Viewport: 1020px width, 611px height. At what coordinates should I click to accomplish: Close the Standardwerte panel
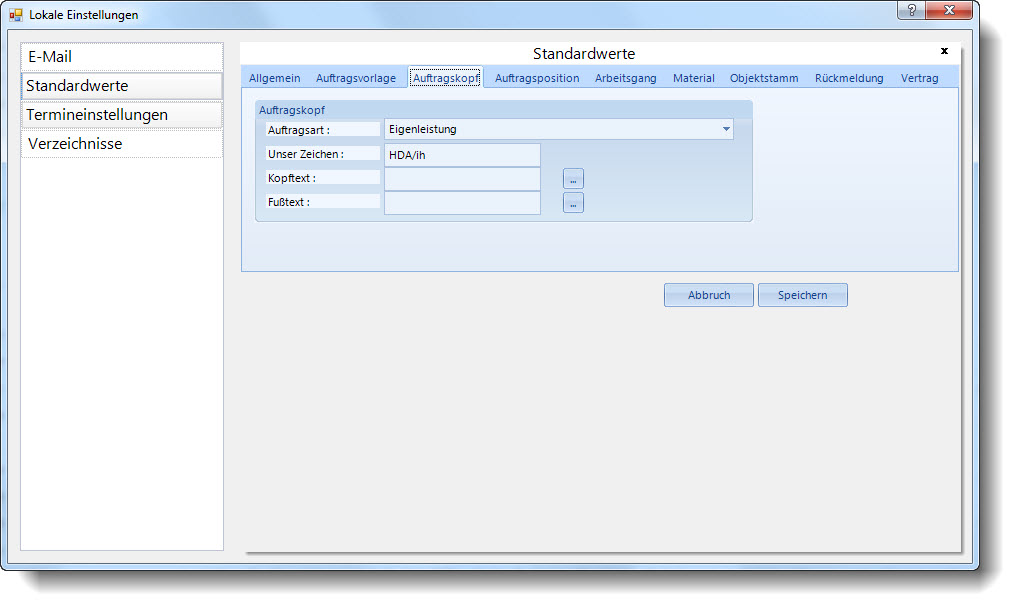click(x=945, y=51)
